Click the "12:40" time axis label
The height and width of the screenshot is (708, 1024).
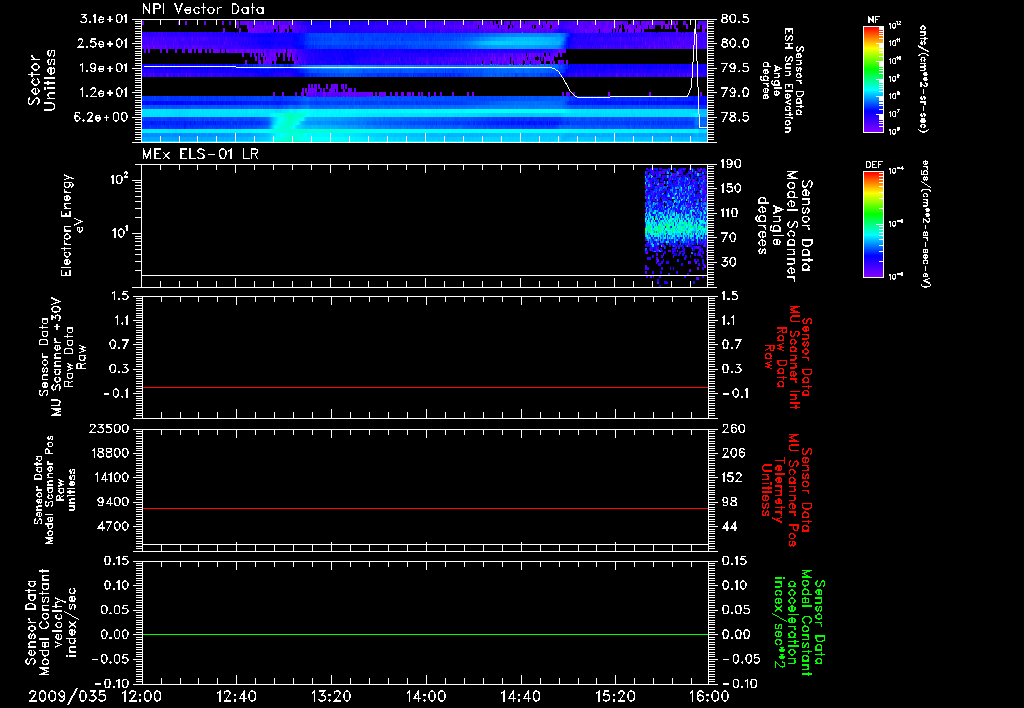[x=236, y=696]
